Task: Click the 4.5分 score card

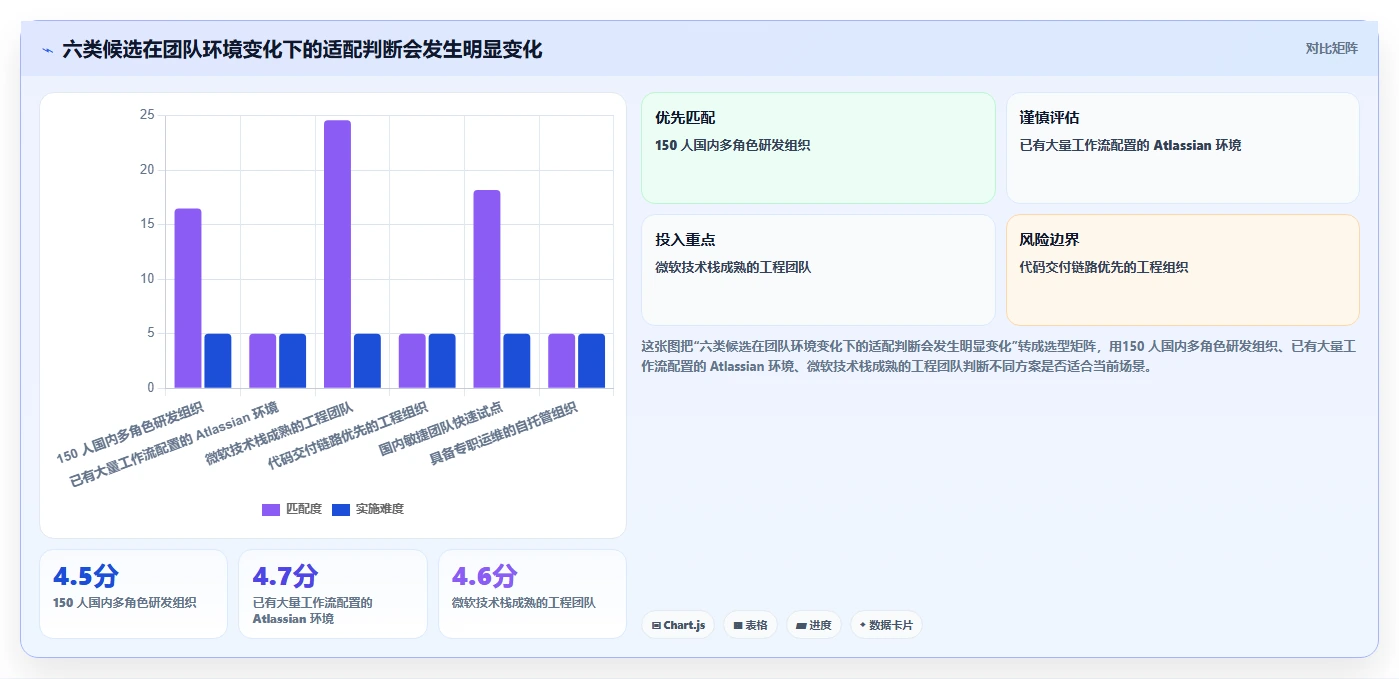Action: point(133,594)
